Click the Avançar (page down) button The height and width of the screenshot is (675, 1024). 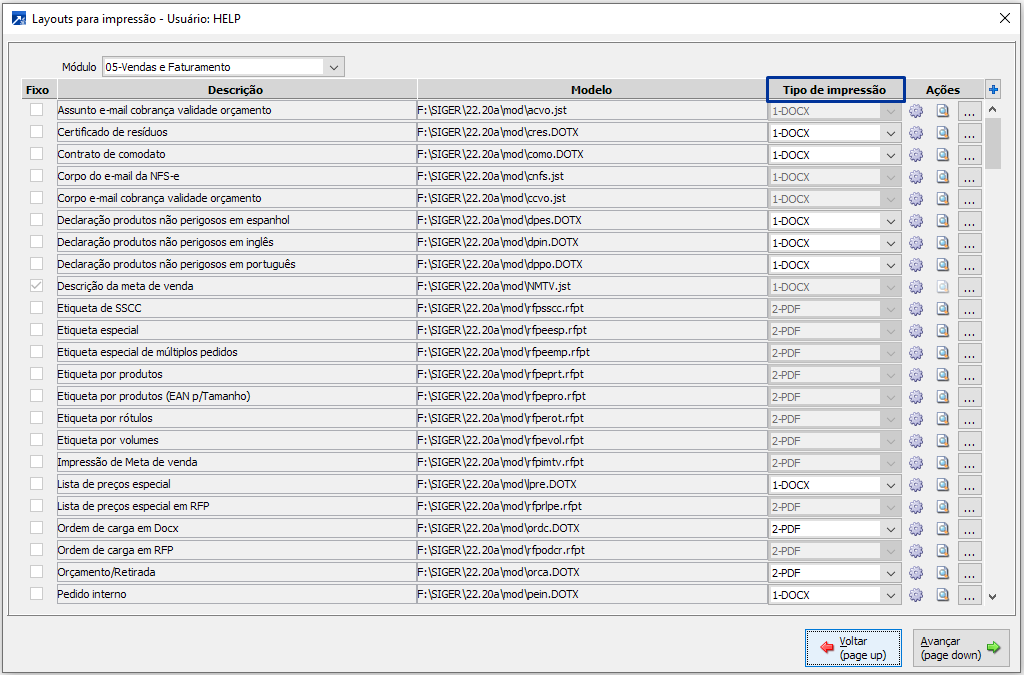961,648
